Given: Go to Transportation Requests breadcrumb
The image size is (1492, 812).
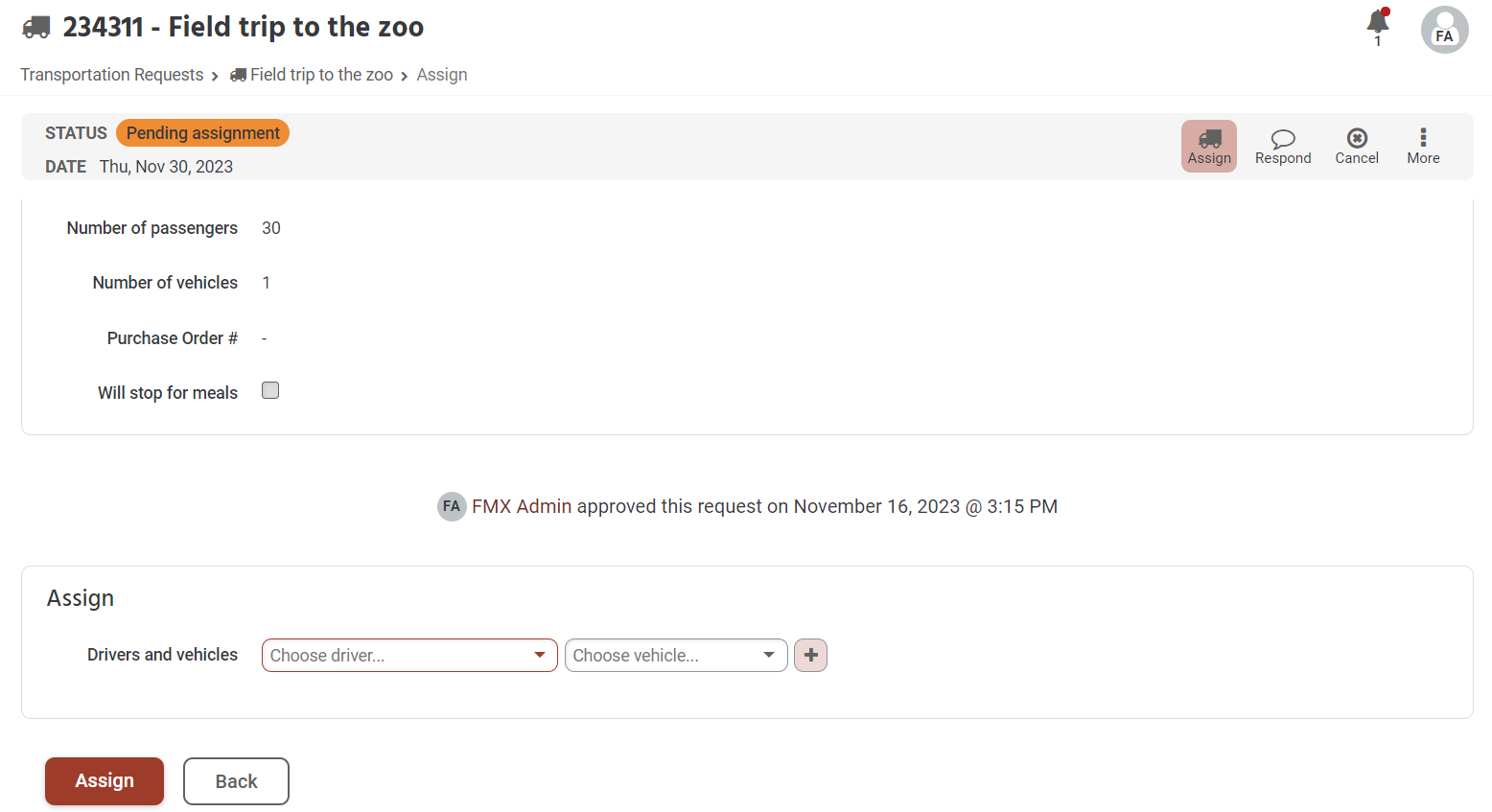Looking at the screenshot, I should pos(112,75).
